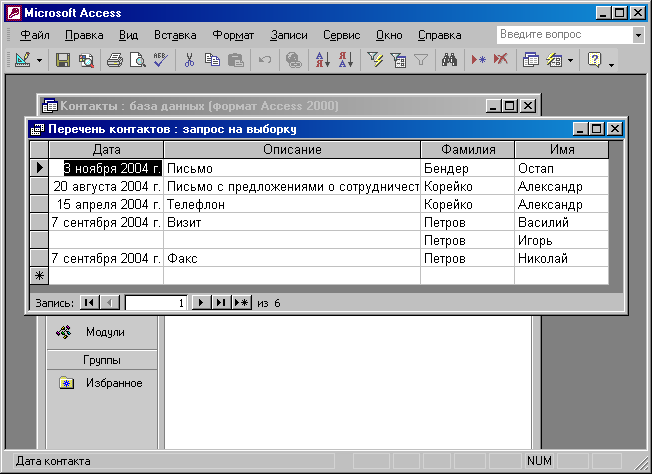Click the Paste clipboard icon
The image size is (652, 474).
point(236,60)
